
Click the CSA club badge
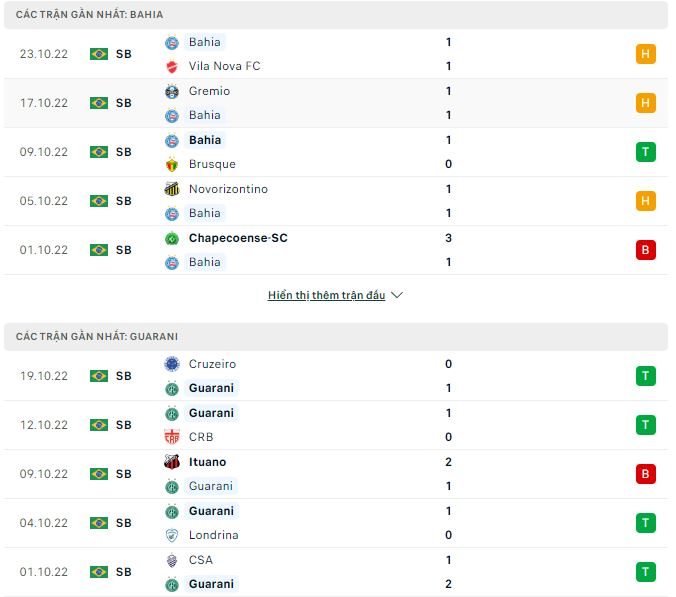pos(171,560)
